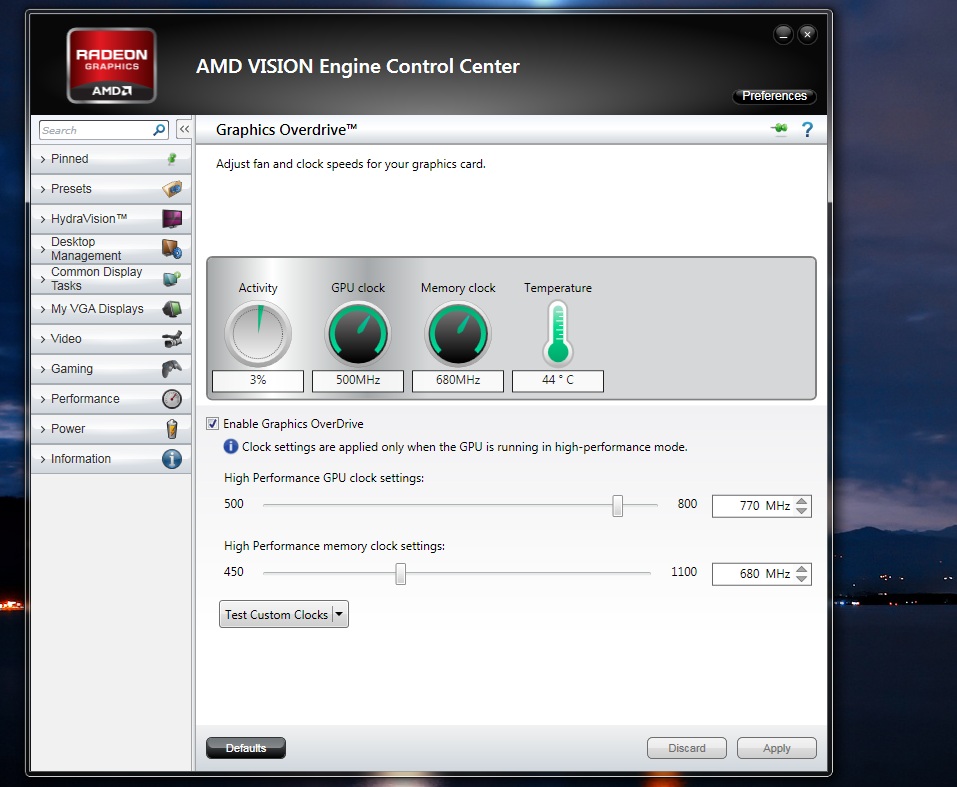Viewport: 957px width, 787px height.
Task: Click the Radeon Graphics AMD logo
Action: point(112,65)
